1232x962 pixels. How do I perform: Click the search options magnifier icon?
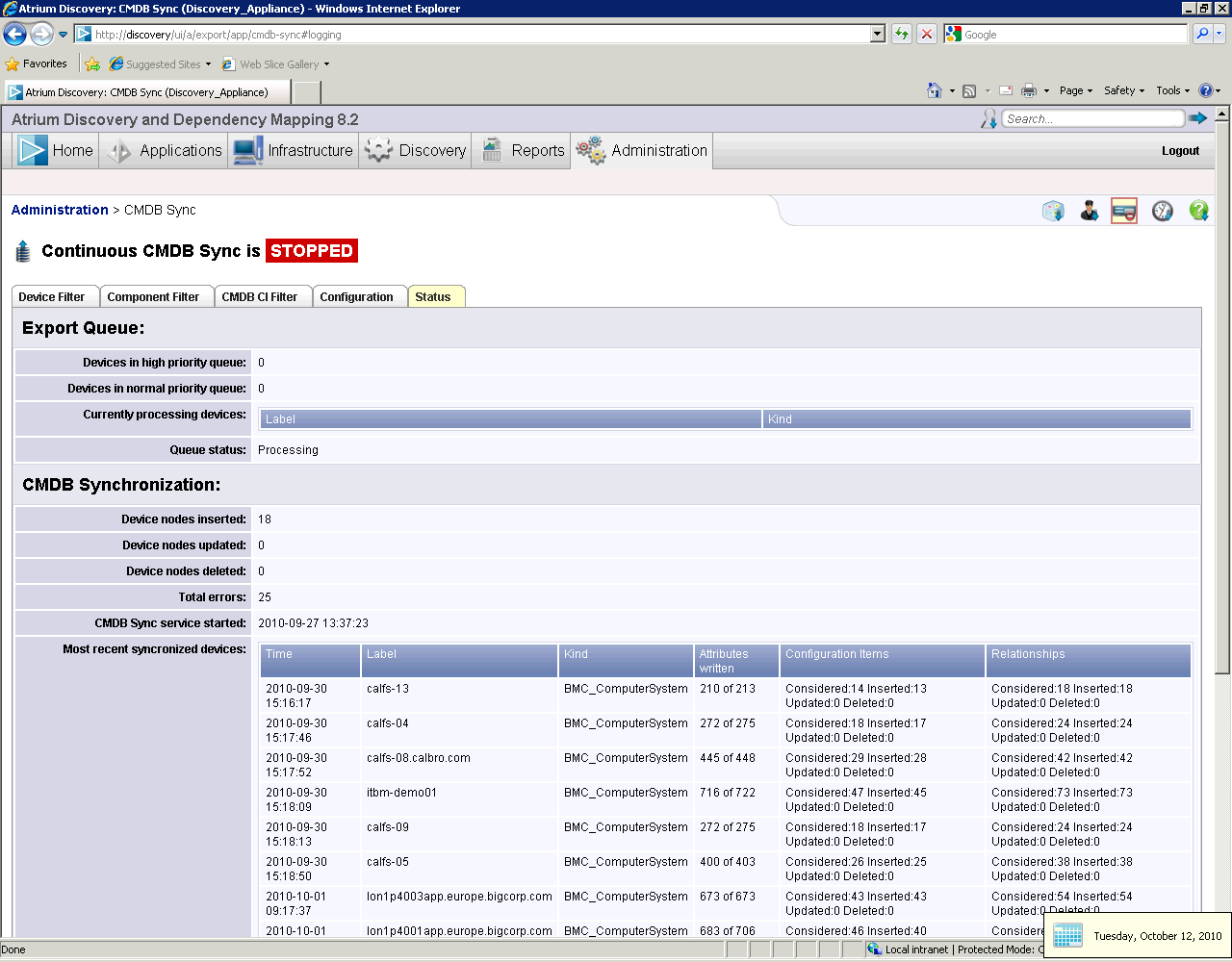[x=988, y=118]
